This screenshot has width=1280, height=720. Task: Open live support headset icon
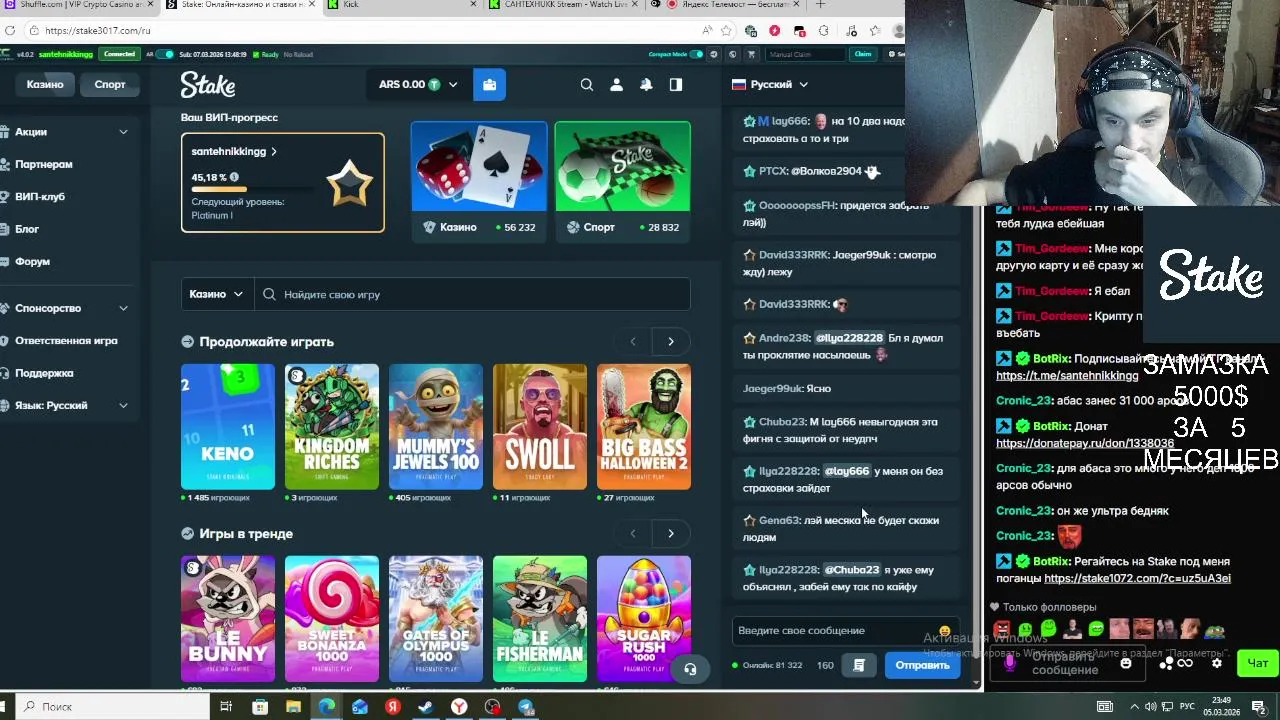coord(690,669)
